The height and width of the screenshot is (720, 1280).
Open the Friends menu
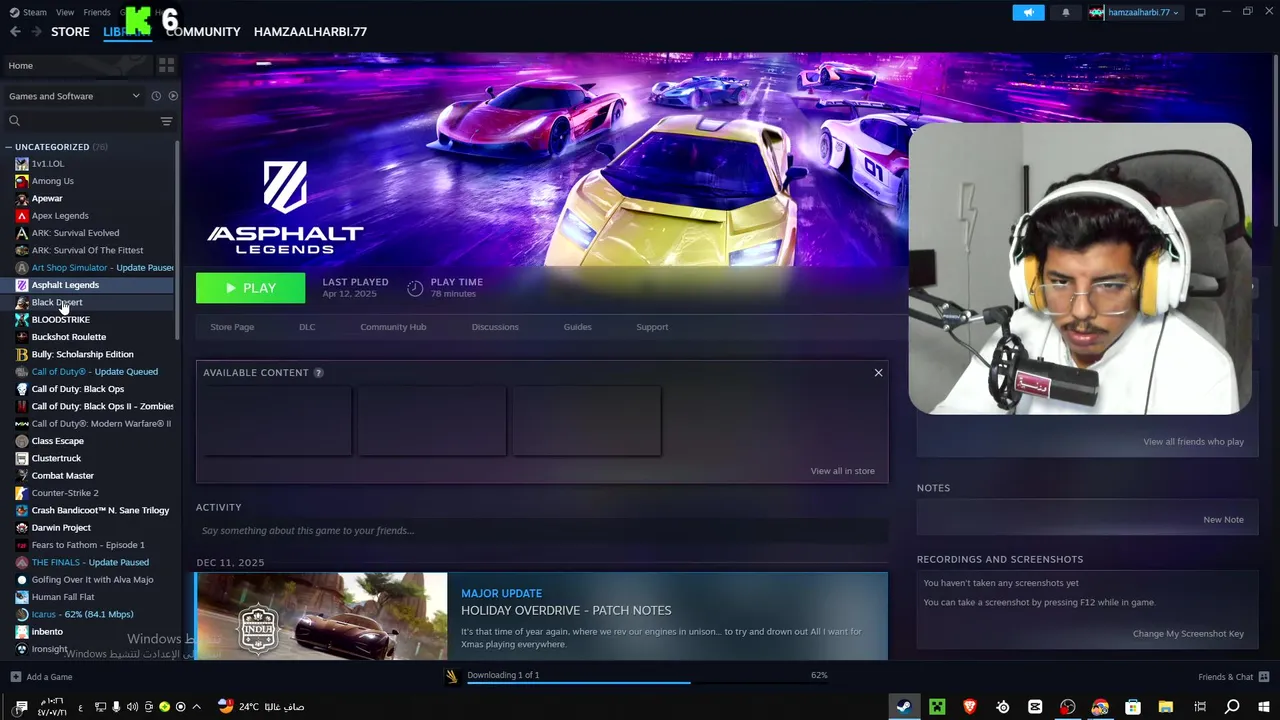[97, 12]
